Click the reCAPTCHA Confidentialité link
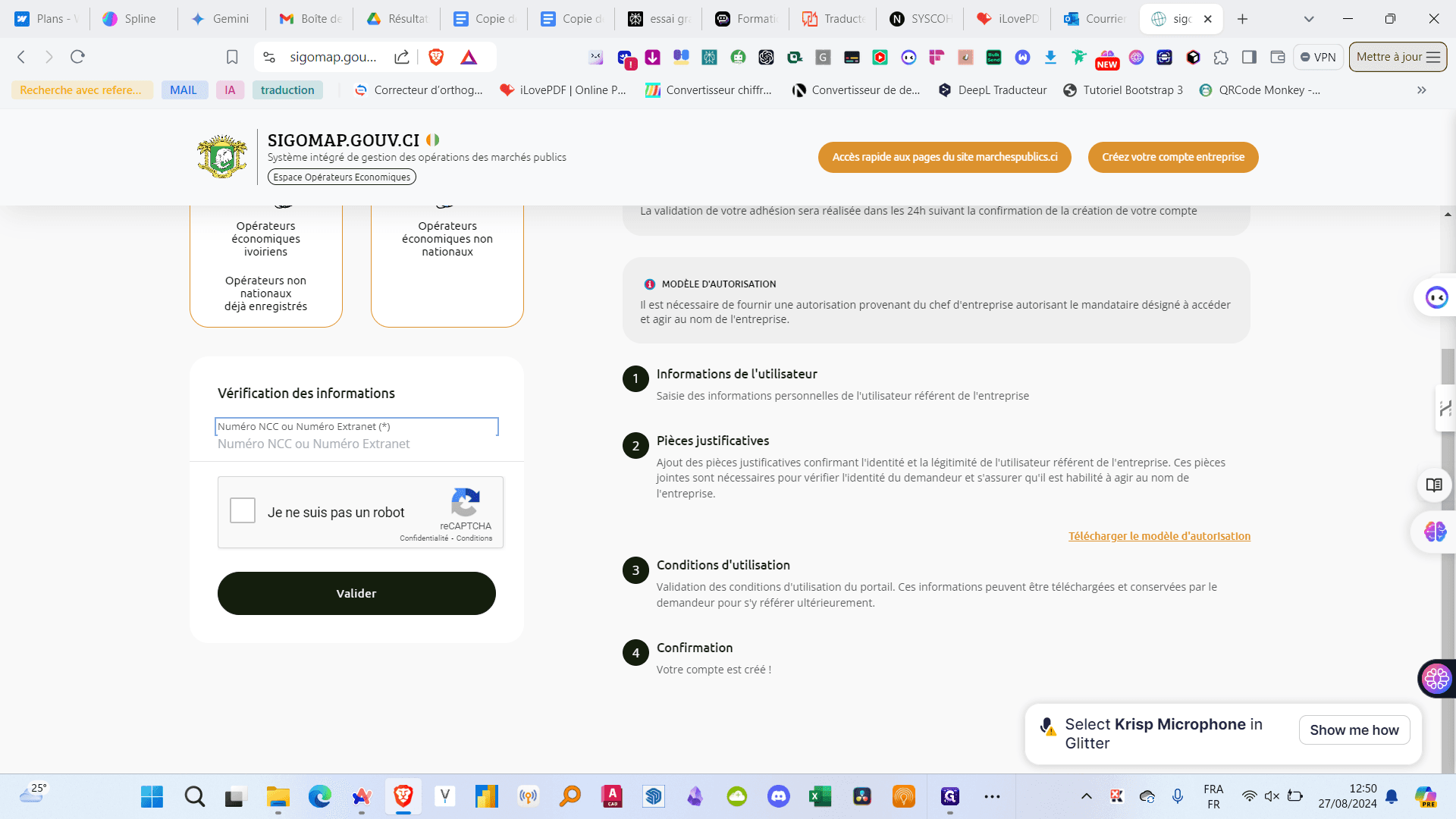Image resolution: width=1456 pixels, height=819 pixels. [x=424, y=538]
